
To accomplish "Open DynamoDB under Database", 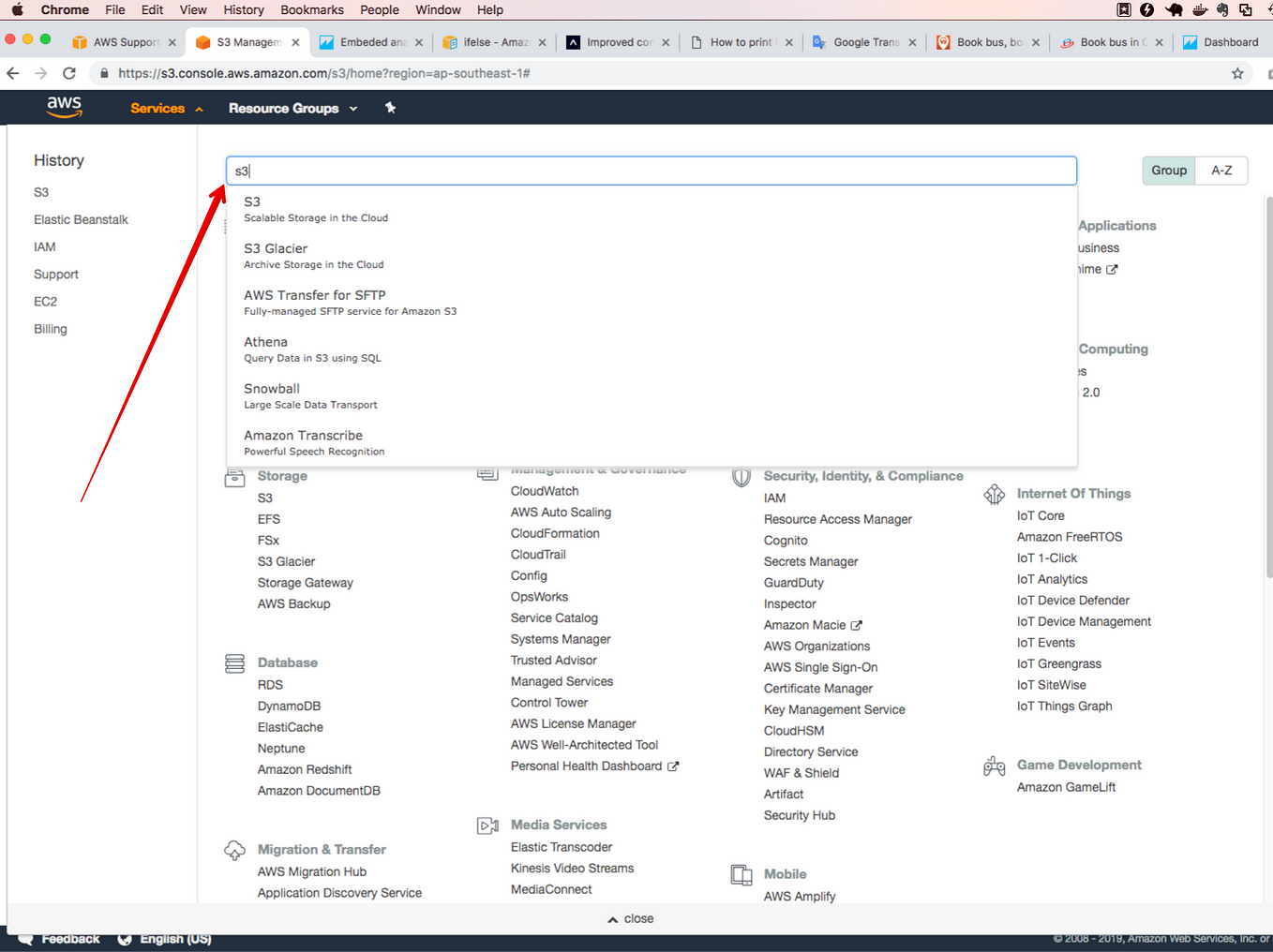I will (x=289, y=707).
